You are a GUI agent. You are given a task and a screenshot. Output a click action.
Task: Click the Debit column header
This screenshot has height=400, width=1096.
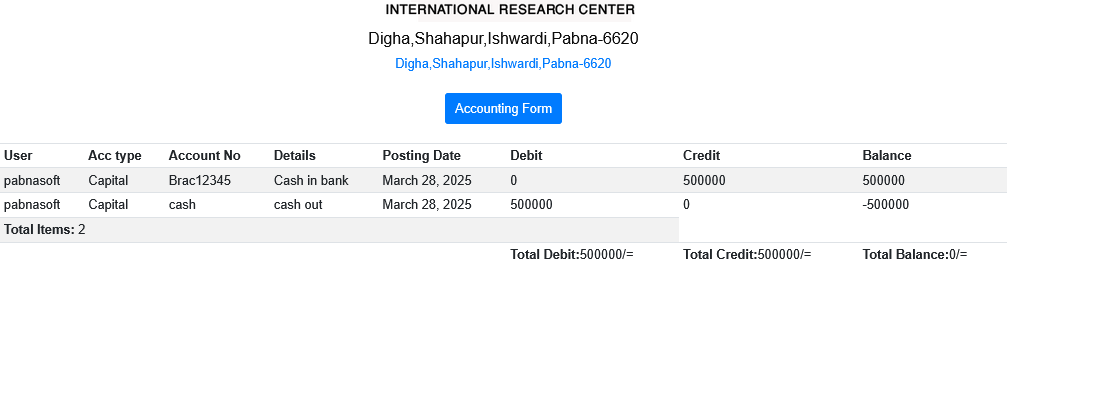(526, 155)
